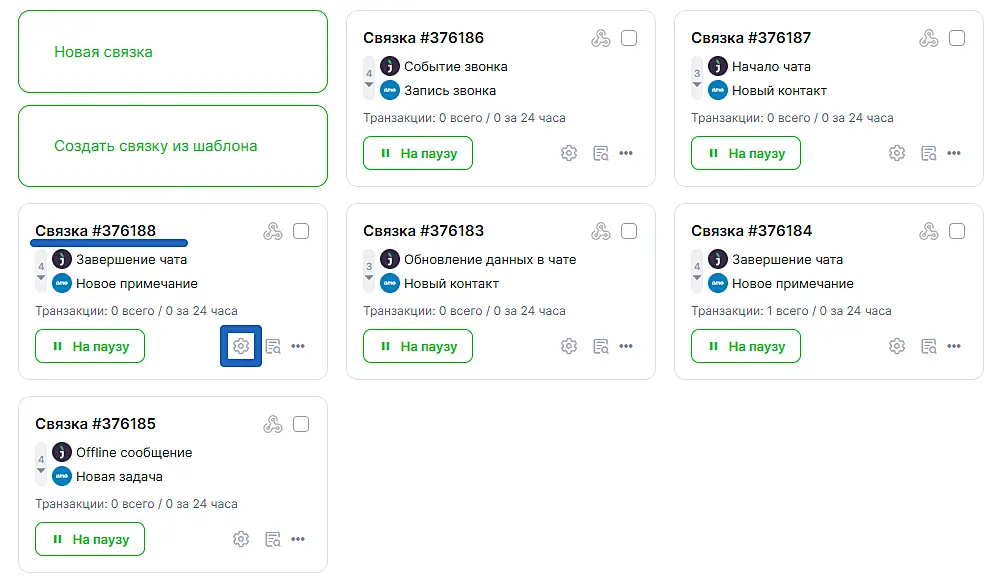Click webhook icon on Связка #376183
This screenshot has width=1001, height=583.
click(x=600, y=232)
